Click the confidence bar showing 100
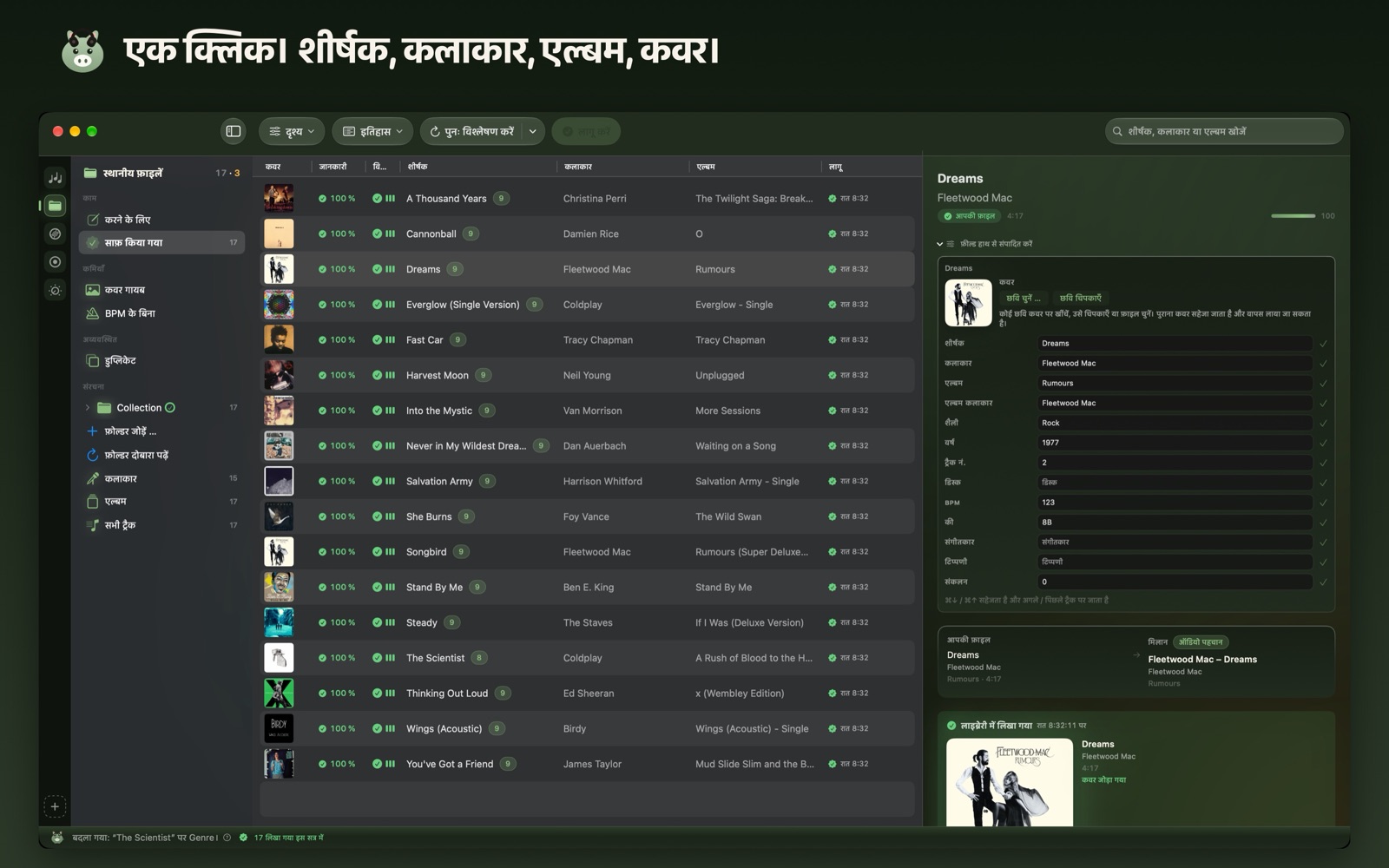 [1294, 215]
